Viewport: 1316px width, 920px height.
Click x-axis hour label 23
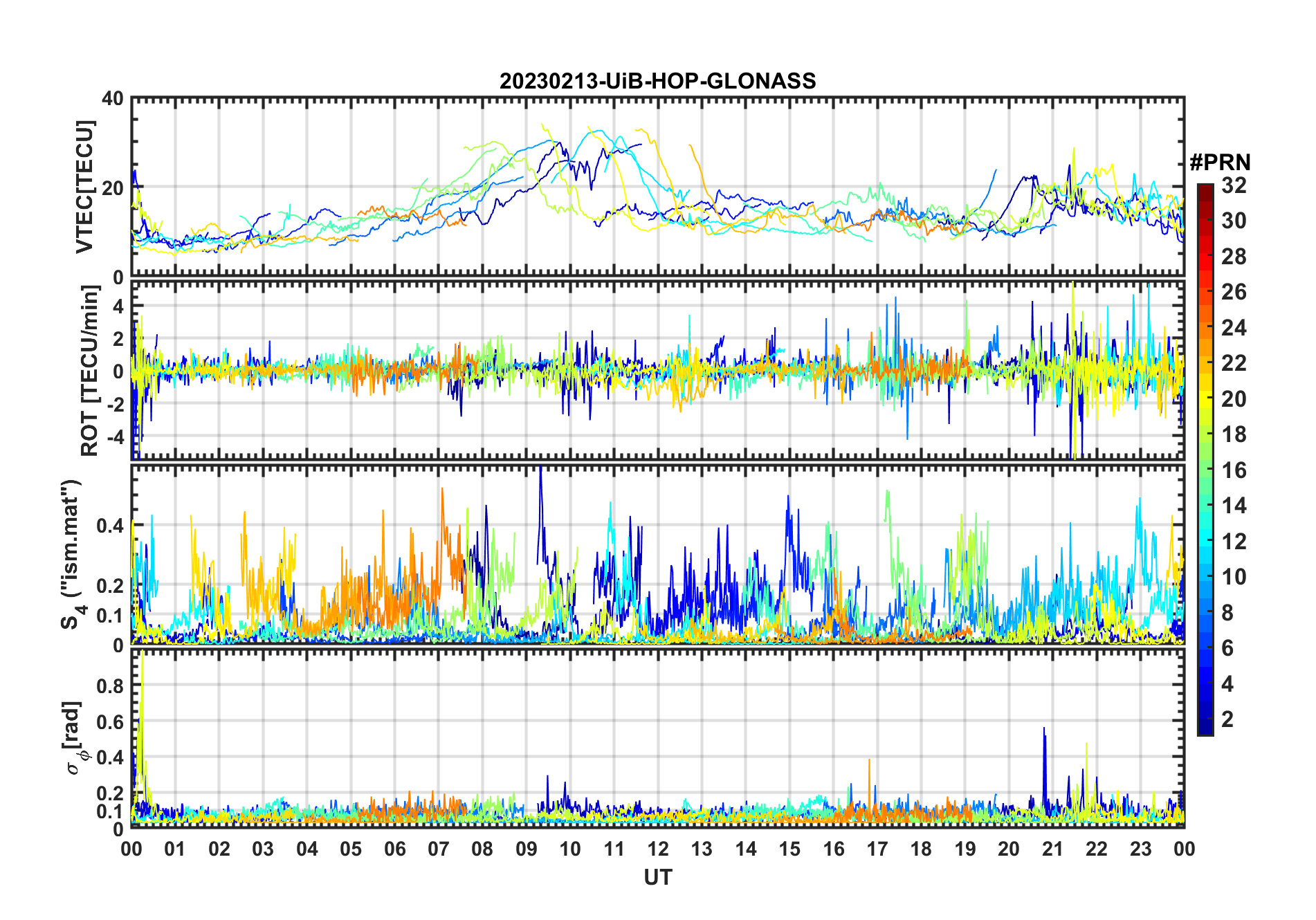pyautogui.click(x=1141, y=849)
